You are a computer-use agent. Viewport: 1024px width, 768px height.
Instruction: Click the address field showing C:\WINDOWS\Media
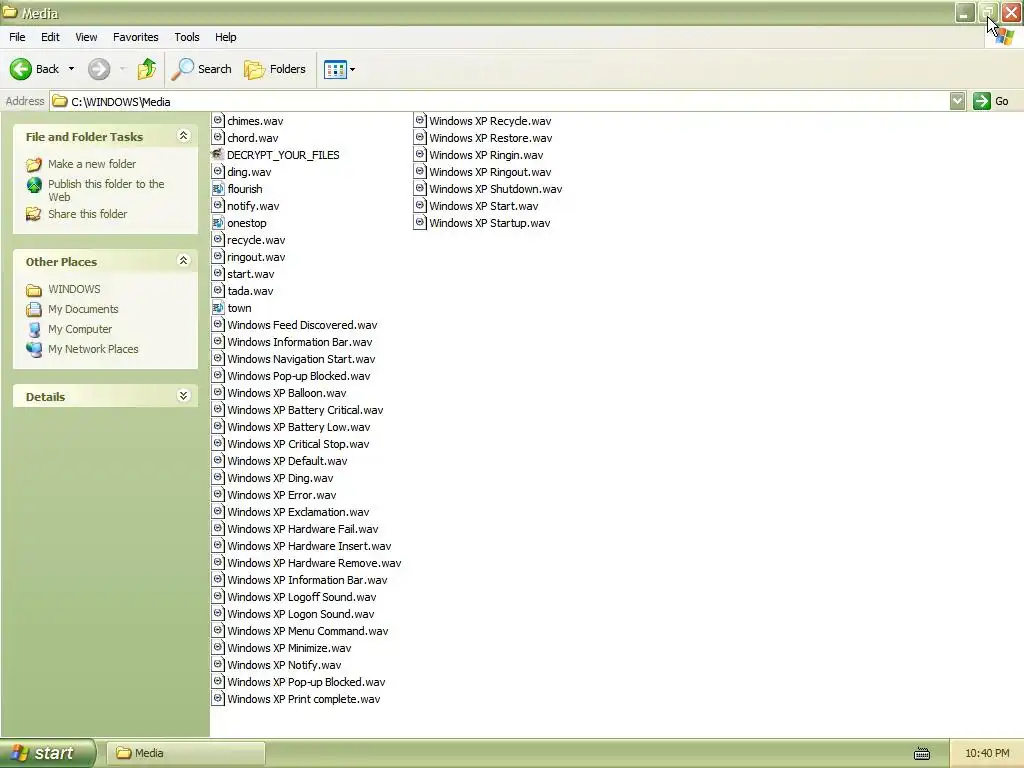click(x=500, y=101)
